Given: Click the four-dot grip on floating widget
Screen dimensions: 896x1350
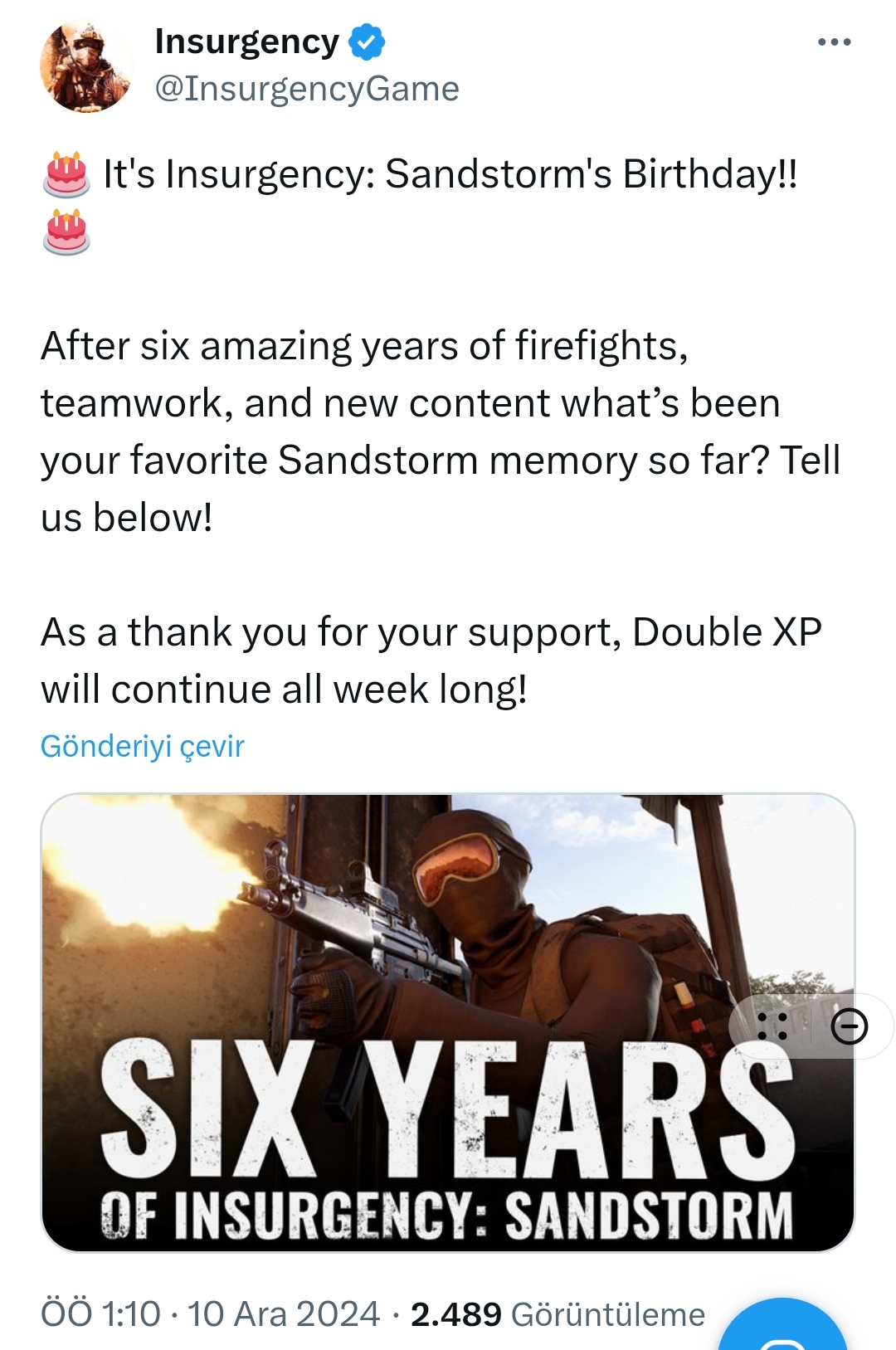Looking at the screenshot, I should click(x=772, y=1026).
